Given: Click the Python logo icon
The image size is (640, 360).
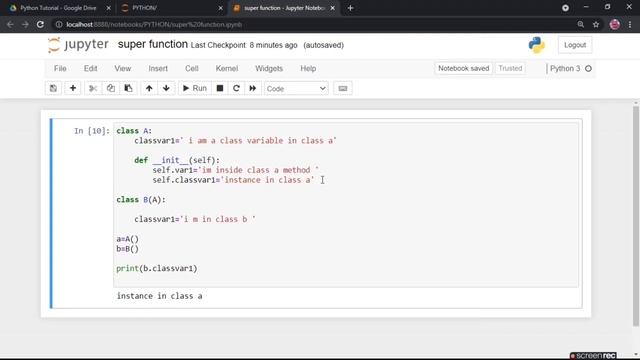Looking at the screenshot, I should click(536, 45).
